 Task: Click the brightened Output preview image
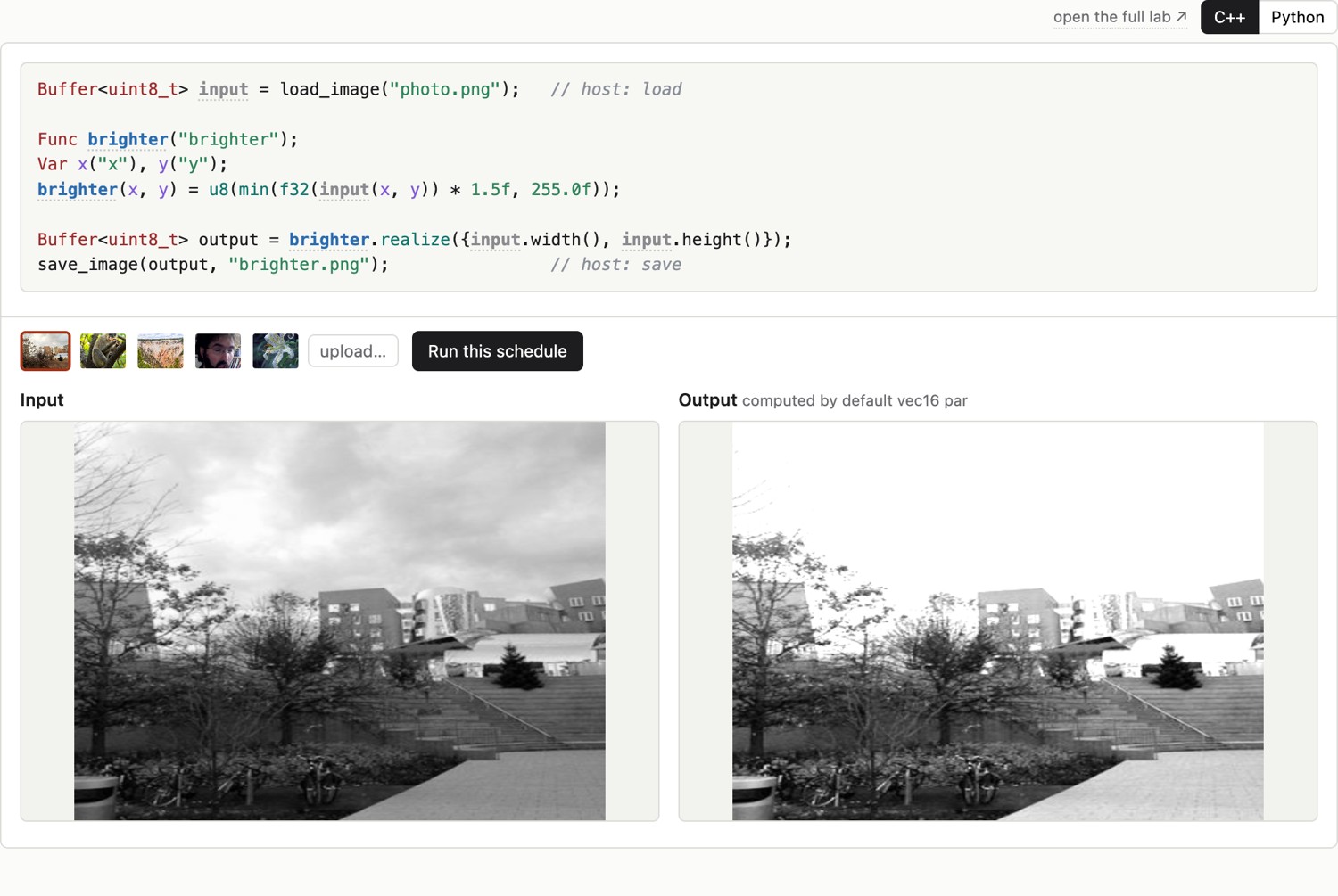[x=998, y=621]
